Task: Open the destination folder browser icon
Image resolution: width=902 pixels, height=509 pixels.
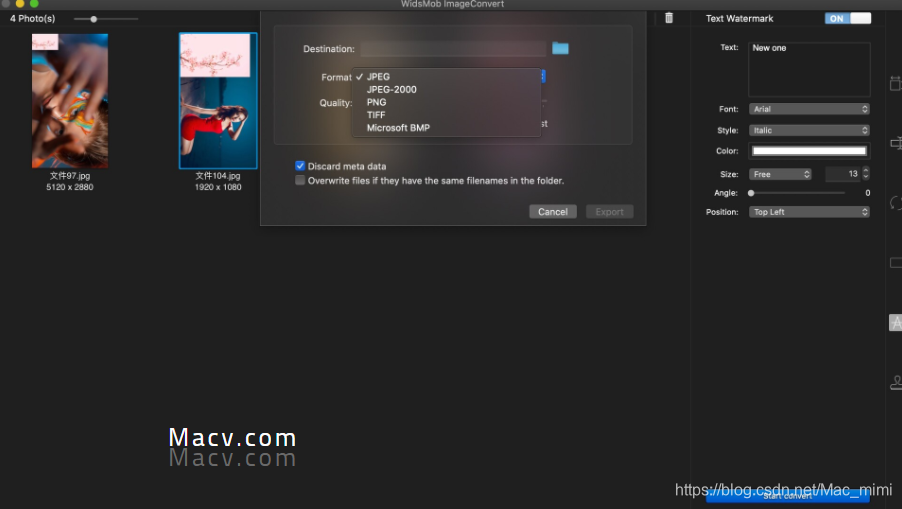Action: click(x=560, y=48)
